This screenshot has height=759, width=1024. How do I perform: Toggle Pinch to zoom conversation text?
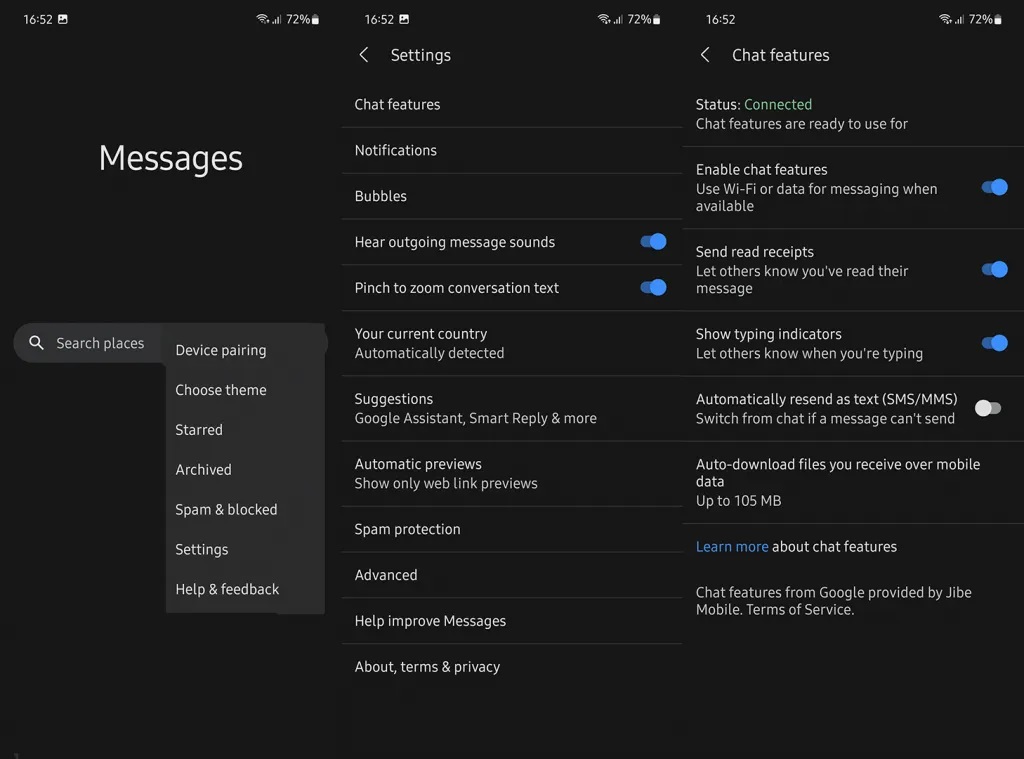653,287
